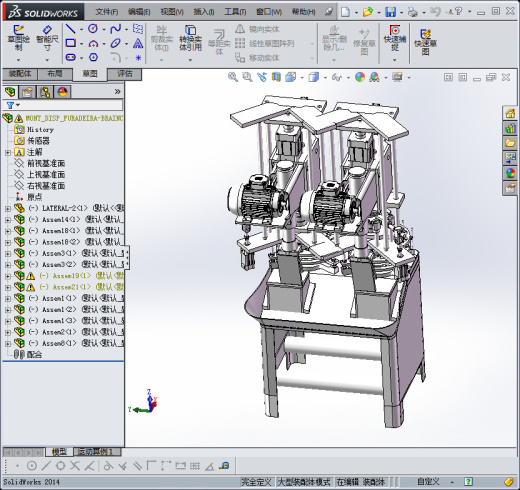Toggle the 智能尺寸 smart dimension tool
Screen dimensions: 520x490
click(x=47, y=39)
